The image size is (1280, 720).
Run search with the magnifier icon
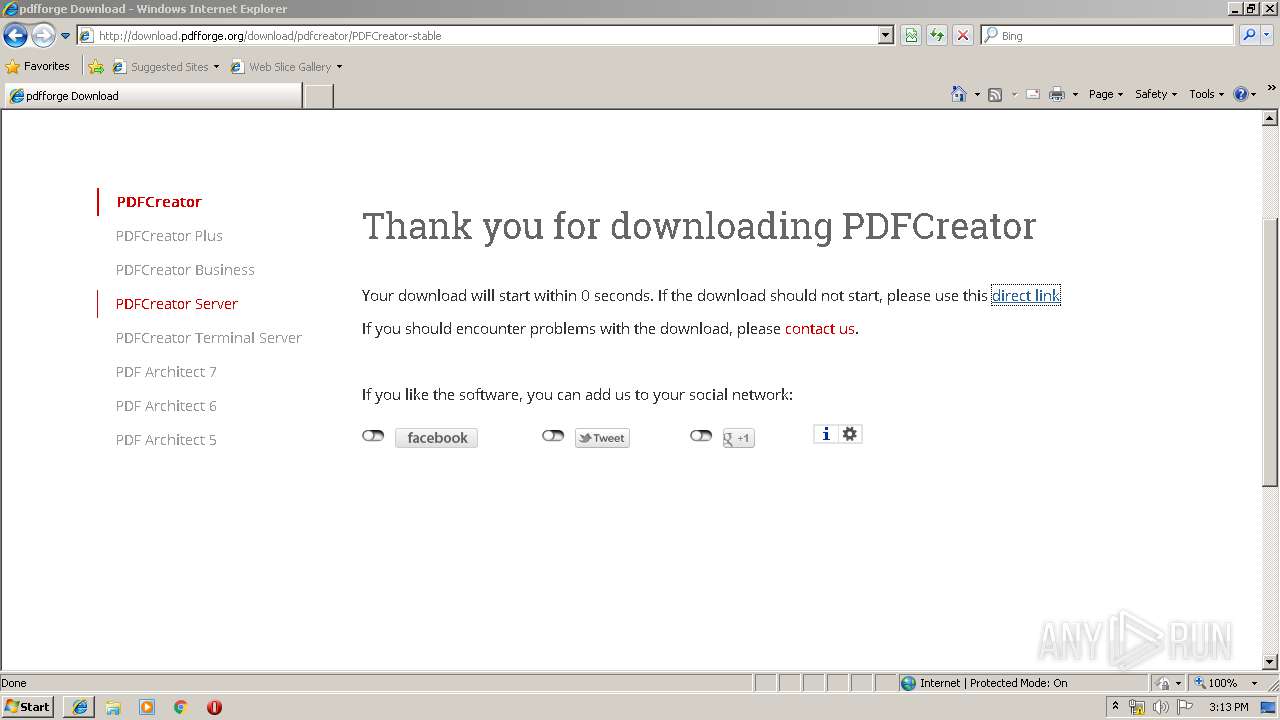(x=1249, y=35)
